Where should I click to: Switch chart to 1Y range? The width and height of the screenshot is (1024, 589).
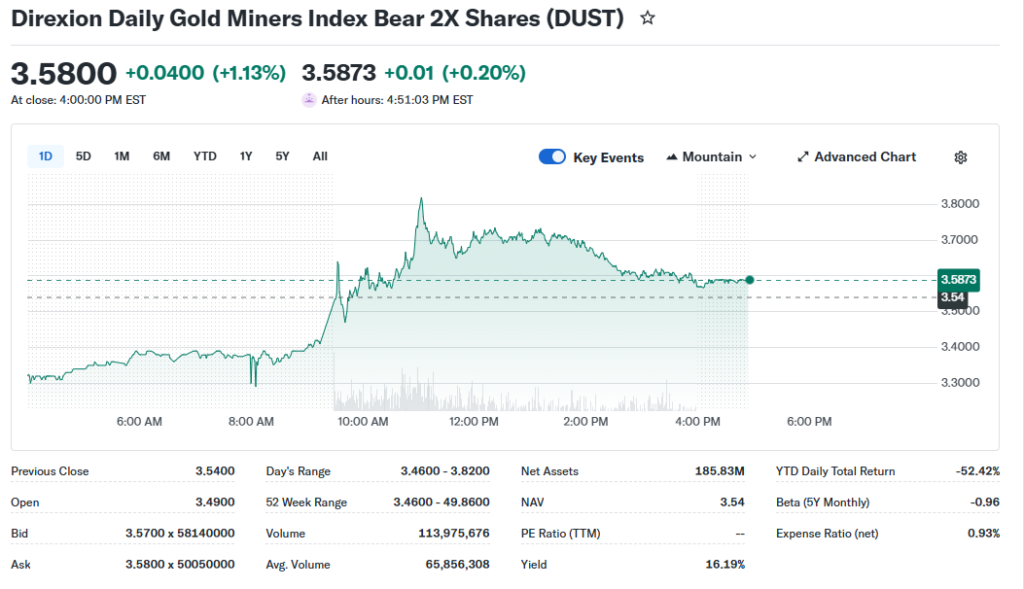[246, 156]
